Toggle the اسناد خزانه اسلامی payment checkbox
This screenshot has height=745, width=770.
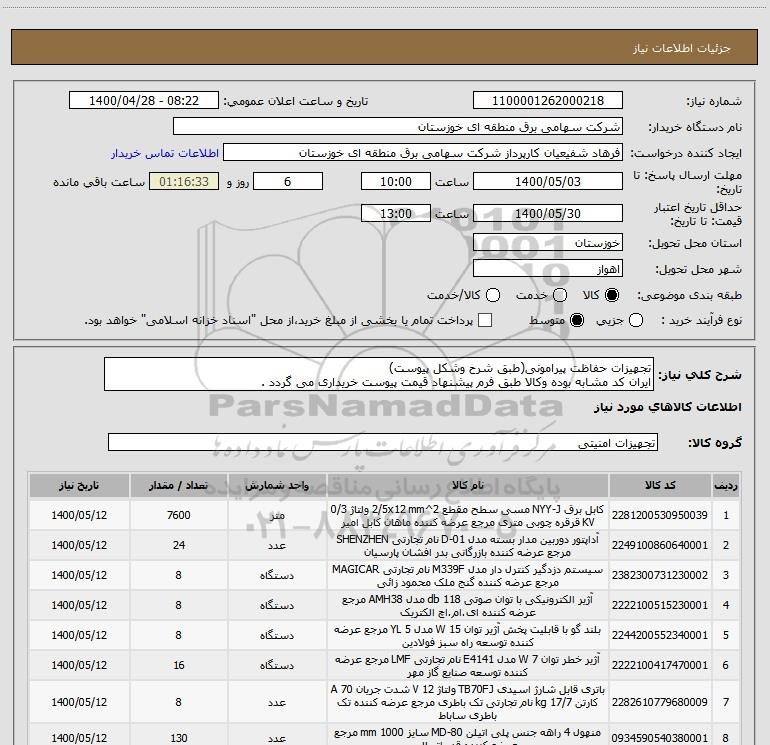point(485,320)
